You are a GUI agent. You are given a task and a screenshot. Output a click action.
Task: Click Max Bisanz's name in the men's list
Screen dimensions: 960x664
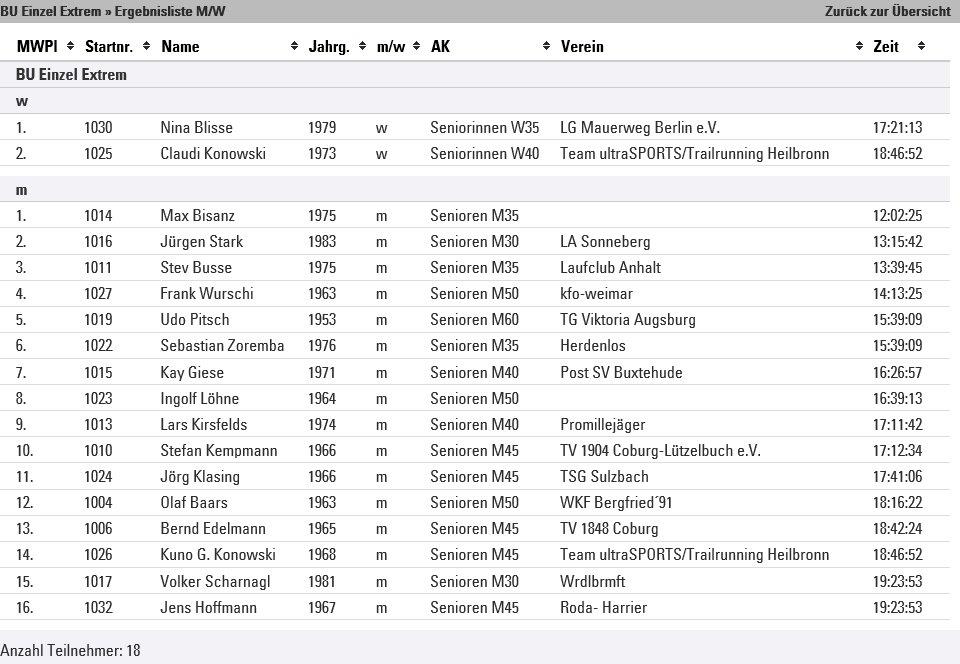pos(195,216)
